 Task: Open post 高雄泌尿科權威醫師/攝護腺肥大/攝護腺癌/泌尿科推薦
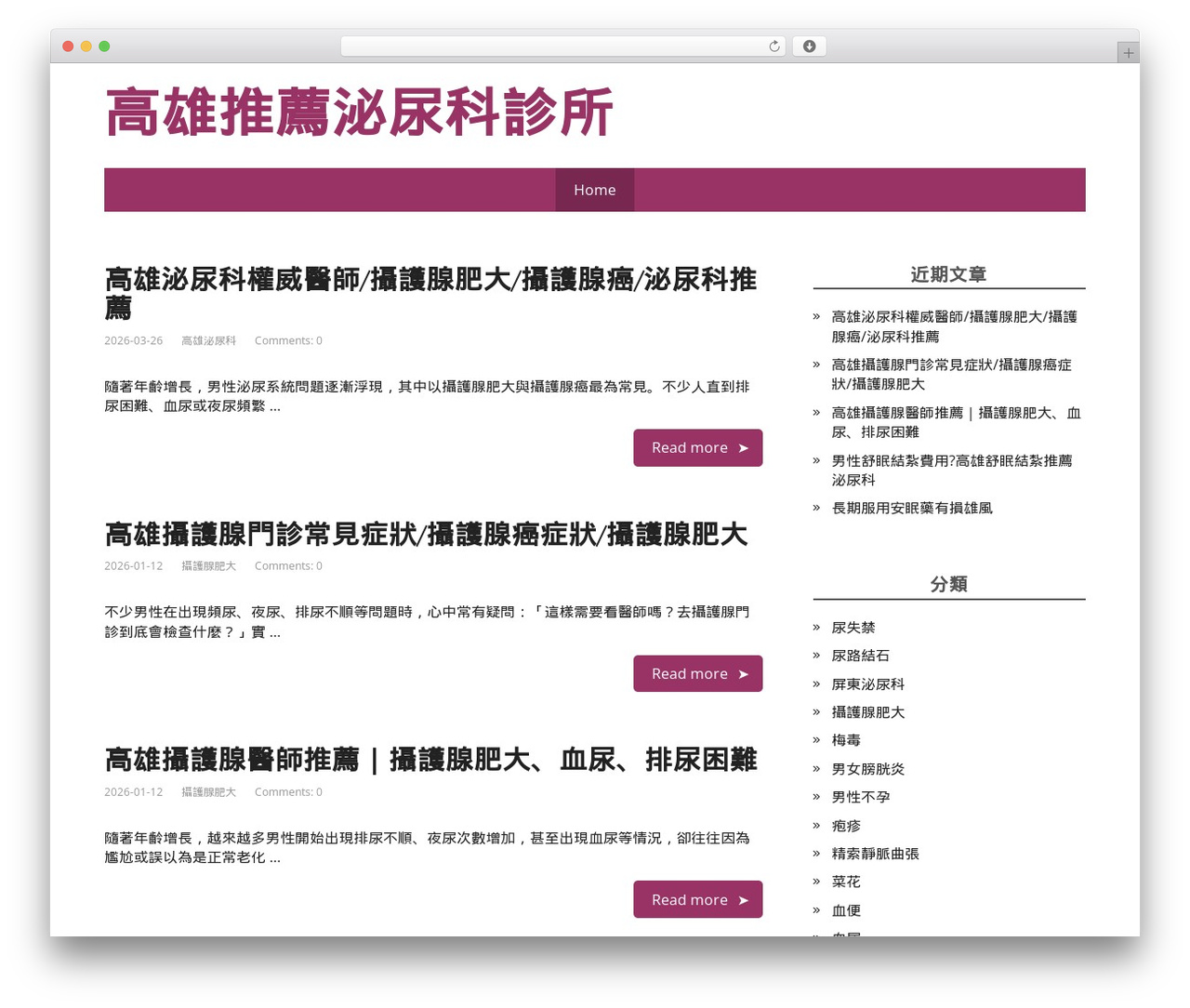(x=430, y=293)
